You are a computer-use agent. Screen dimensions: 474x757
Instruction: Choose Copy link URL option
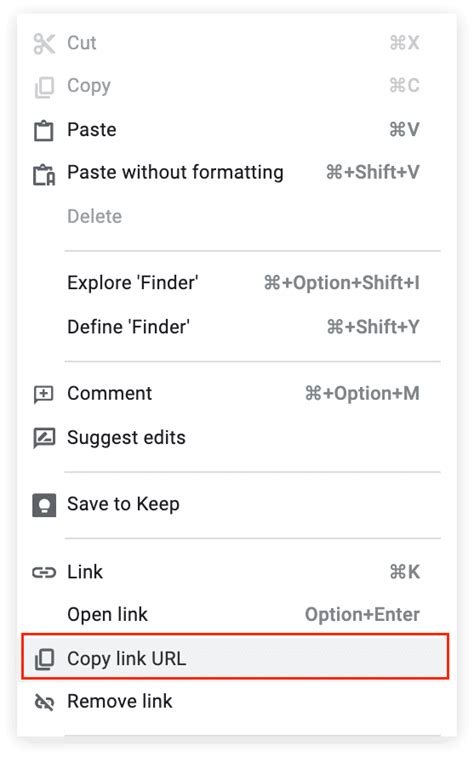(x=235, y=657)
